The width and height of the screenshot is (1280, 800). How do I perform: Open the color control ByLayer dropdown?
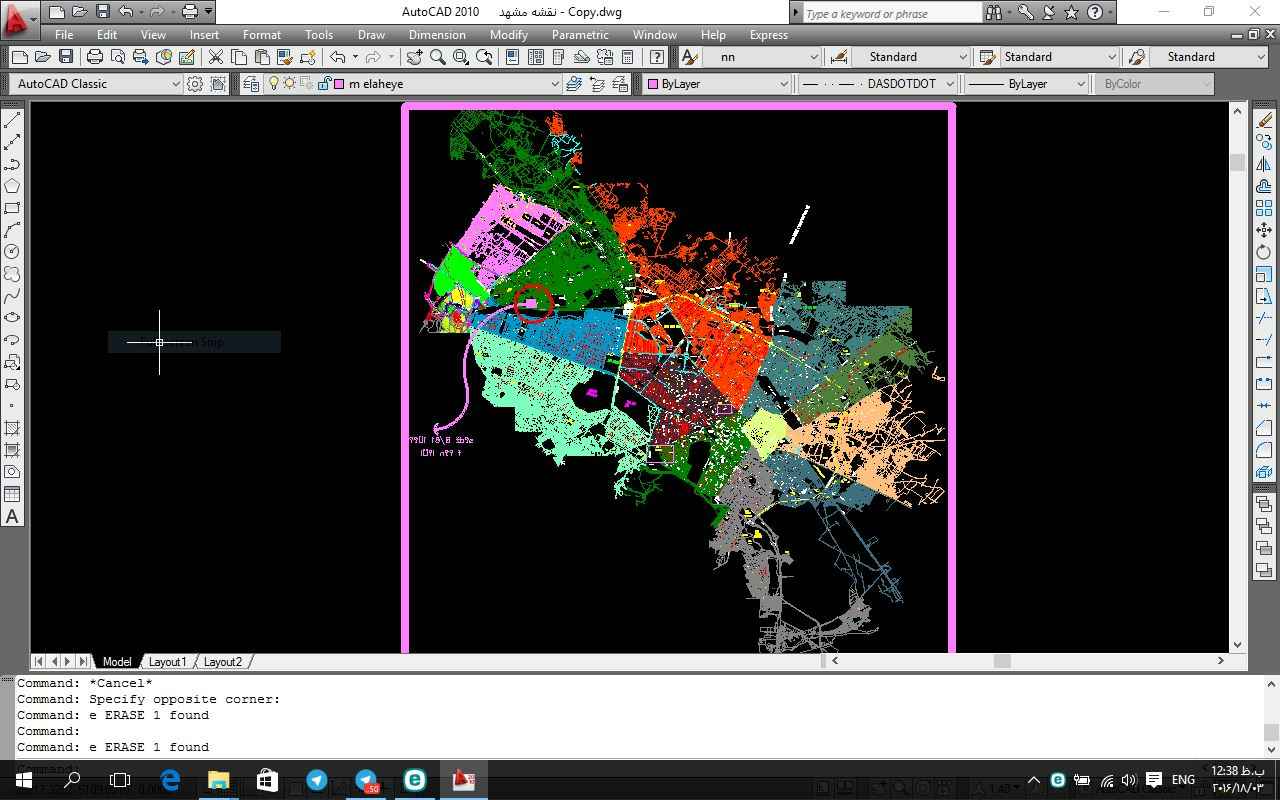(716, 84)
